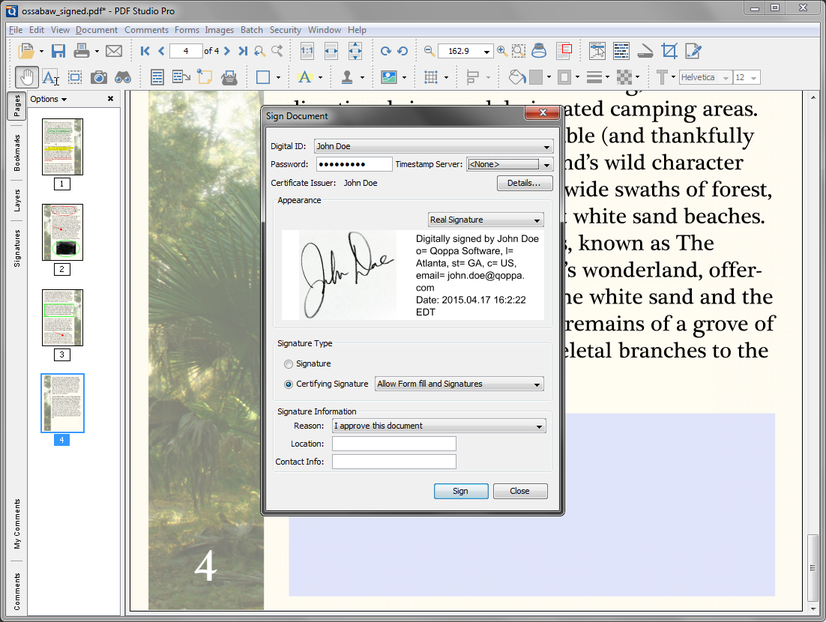
Task: Click the fill color swatch in toolbar
Action: coord(535,77)
